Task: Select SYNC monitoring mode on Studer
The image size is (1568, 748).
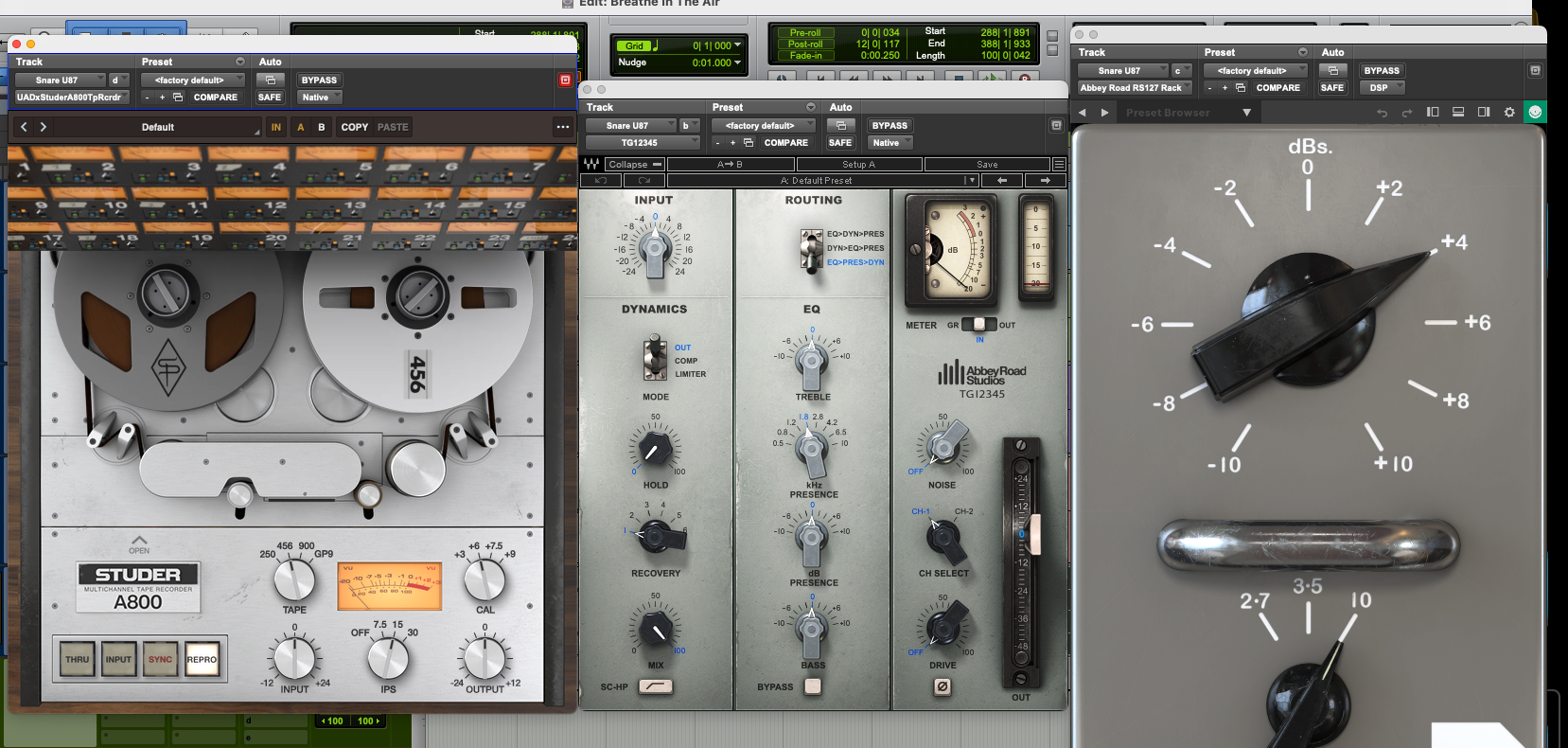Action: pyautogui.click(x=160, y=659)
